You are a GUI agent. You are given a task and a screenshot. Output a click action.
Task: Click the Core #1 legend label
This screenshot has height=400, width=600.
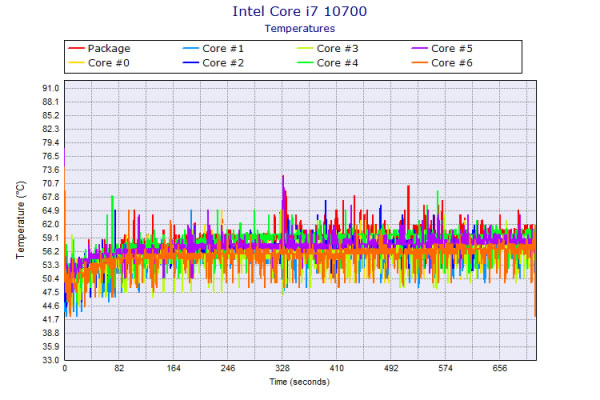pyautogui.click(x=223, y=49)
